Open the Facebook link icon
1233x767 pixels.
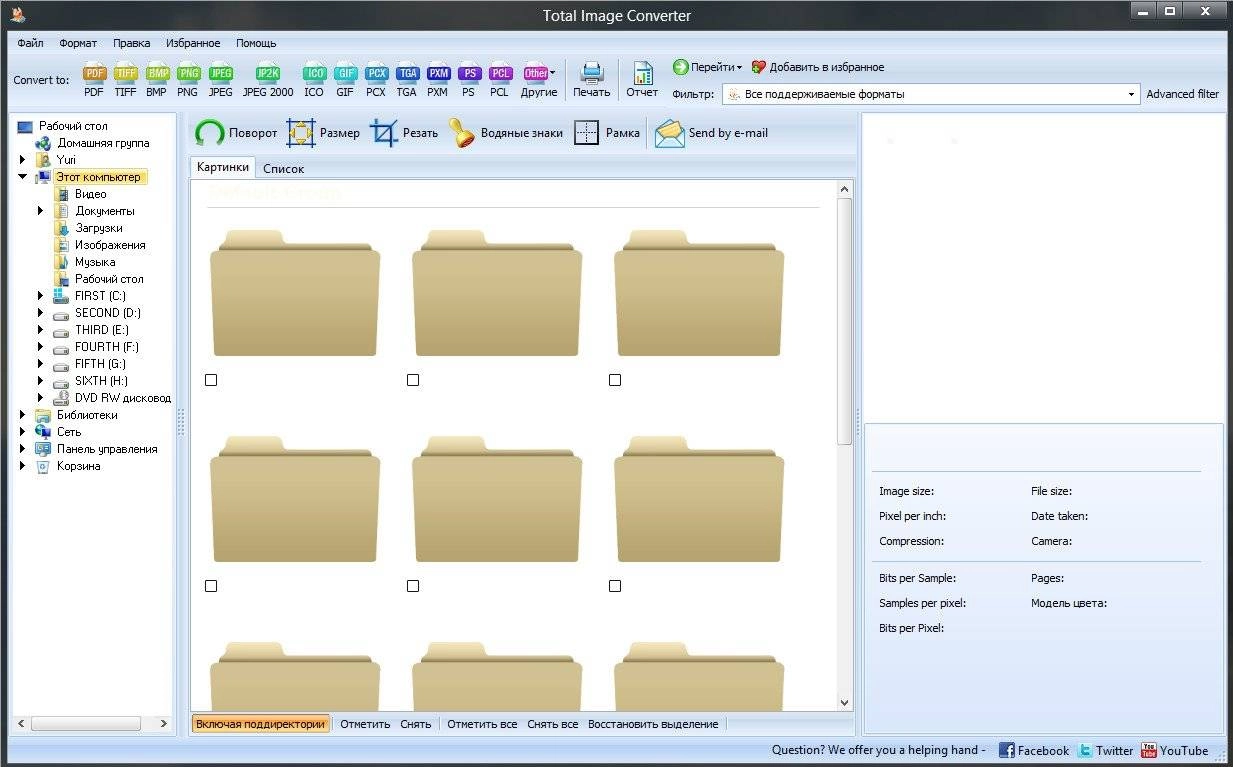(1007, 750)
